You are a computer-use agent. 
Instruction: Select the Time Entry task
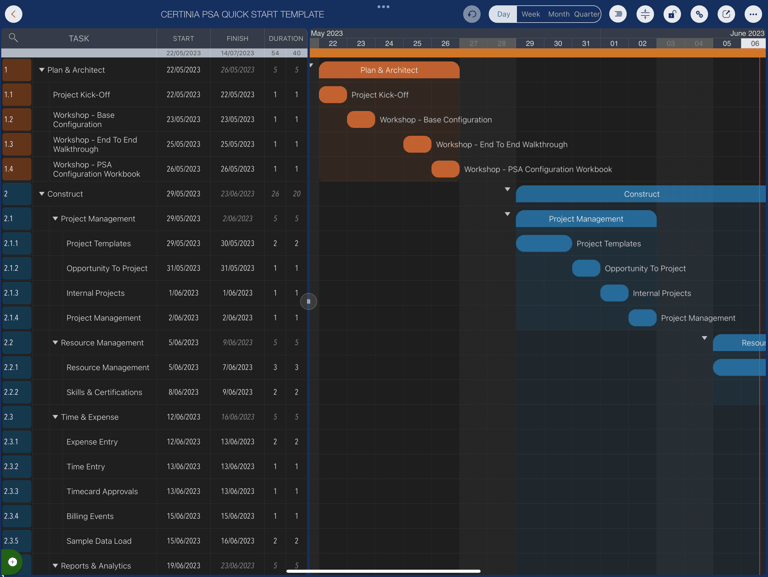tap(86, 467)
